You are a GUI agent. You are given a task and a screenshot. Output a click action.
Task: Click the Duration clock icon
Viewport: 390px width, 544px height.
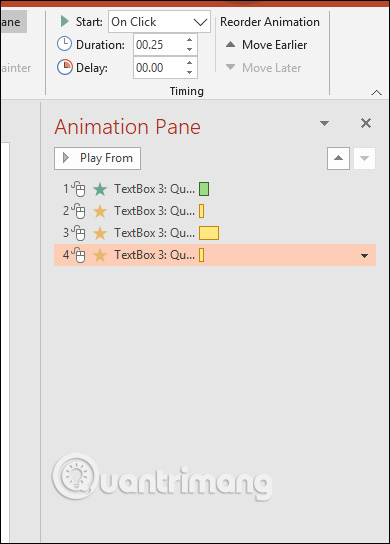click(x=64, y=44)
